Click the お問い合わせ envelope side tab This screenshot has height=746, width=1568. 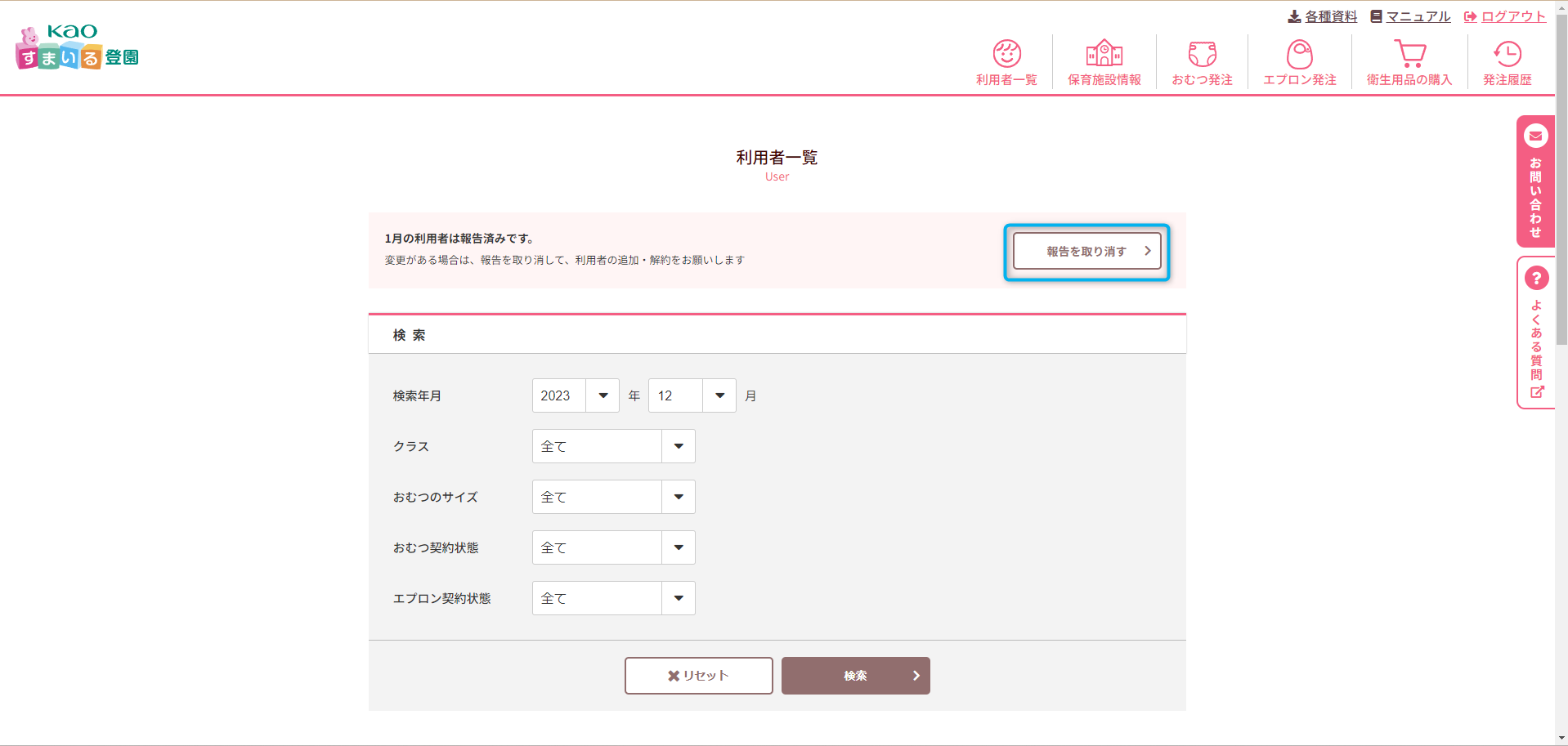click(x=1535, y=181)
